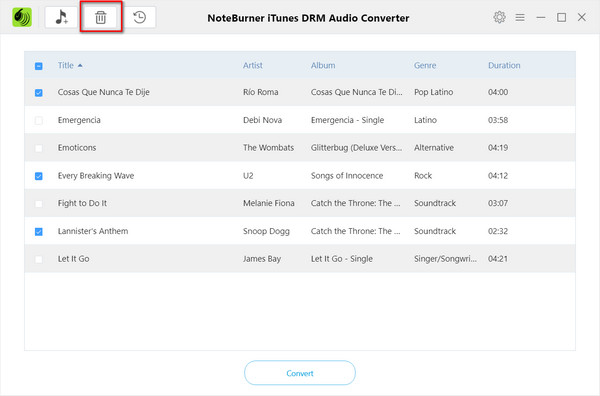Click genre Pop Latino
The height and width of the screenshot is (396, 600).
434,92
